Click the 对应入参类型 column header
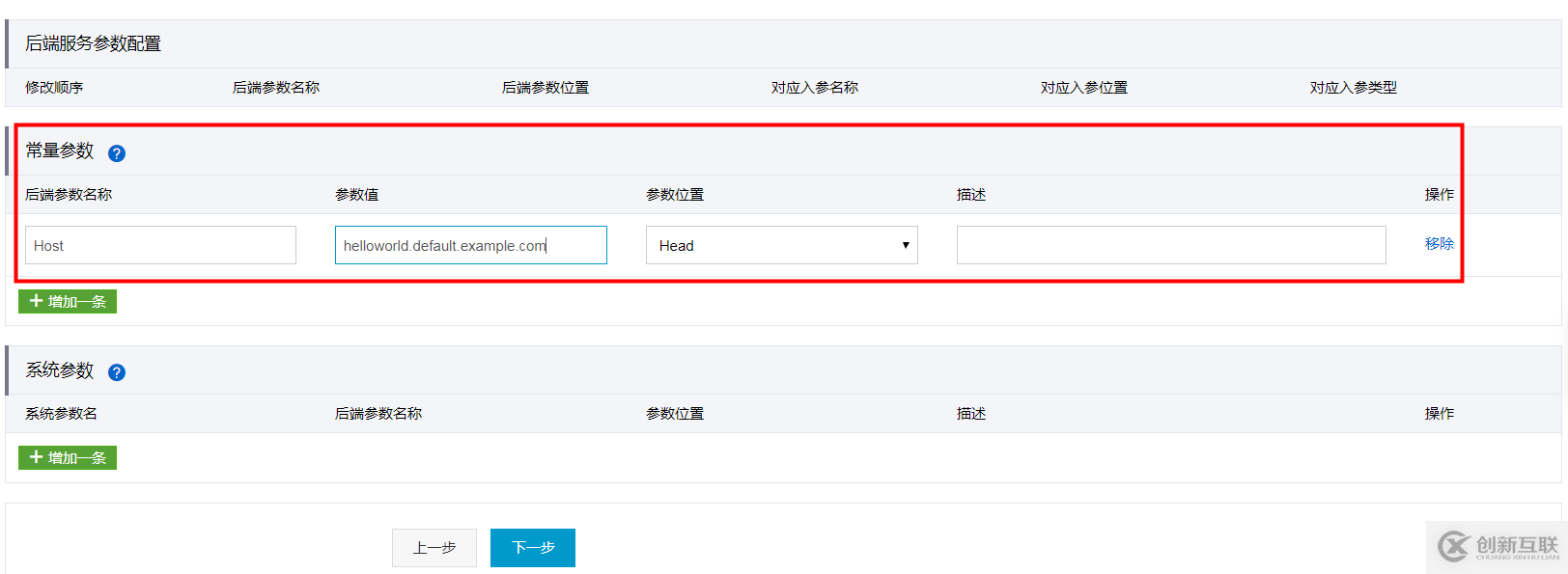 pos(1354,87)
